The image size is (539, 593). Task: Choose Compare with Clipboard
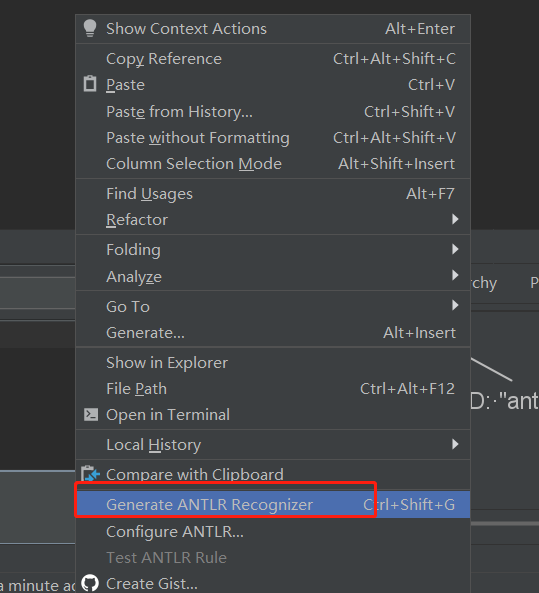(x=273, y=475)
